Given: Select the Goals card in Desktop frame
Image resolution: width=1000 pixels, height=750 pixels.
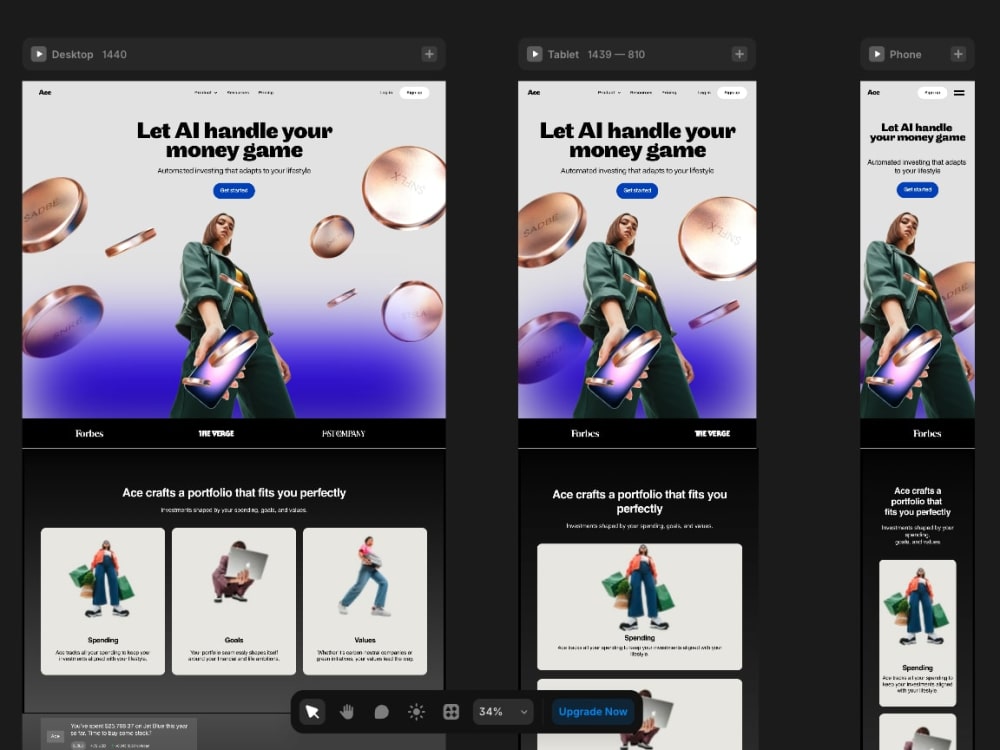Looking at the screenshot, I should point(234,601).
